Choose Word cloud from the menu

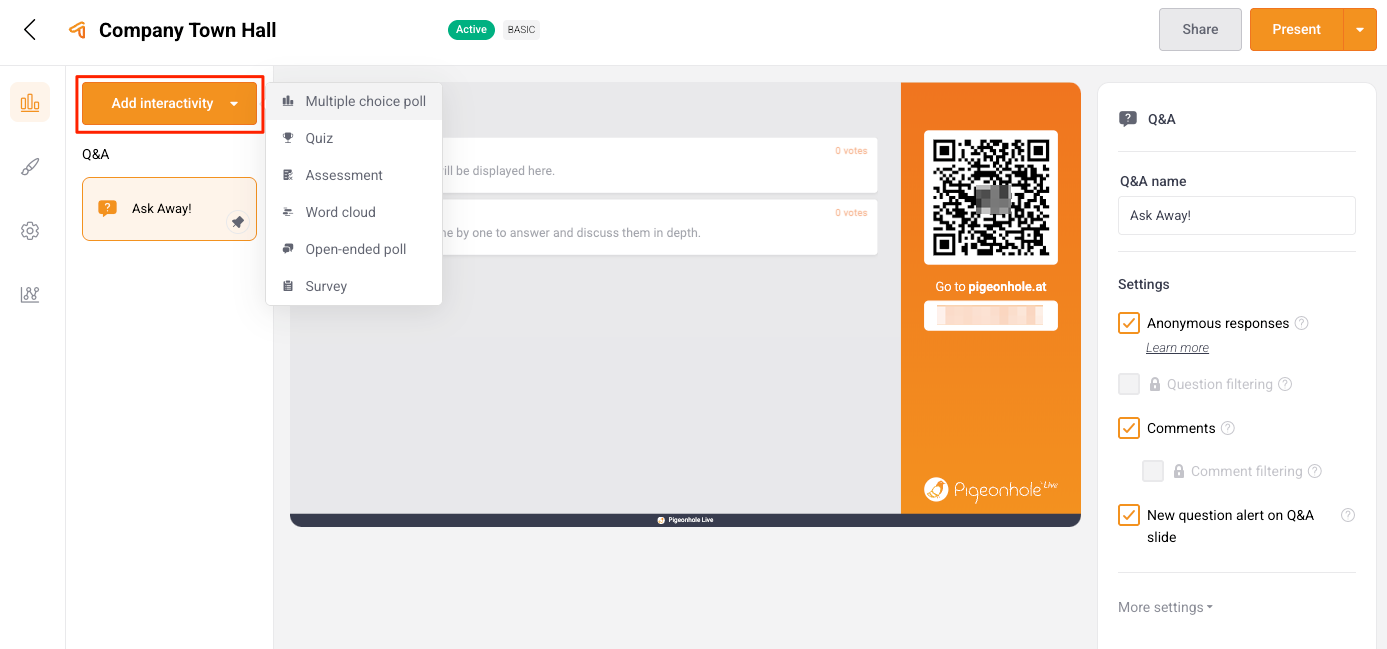pos(340,212)
